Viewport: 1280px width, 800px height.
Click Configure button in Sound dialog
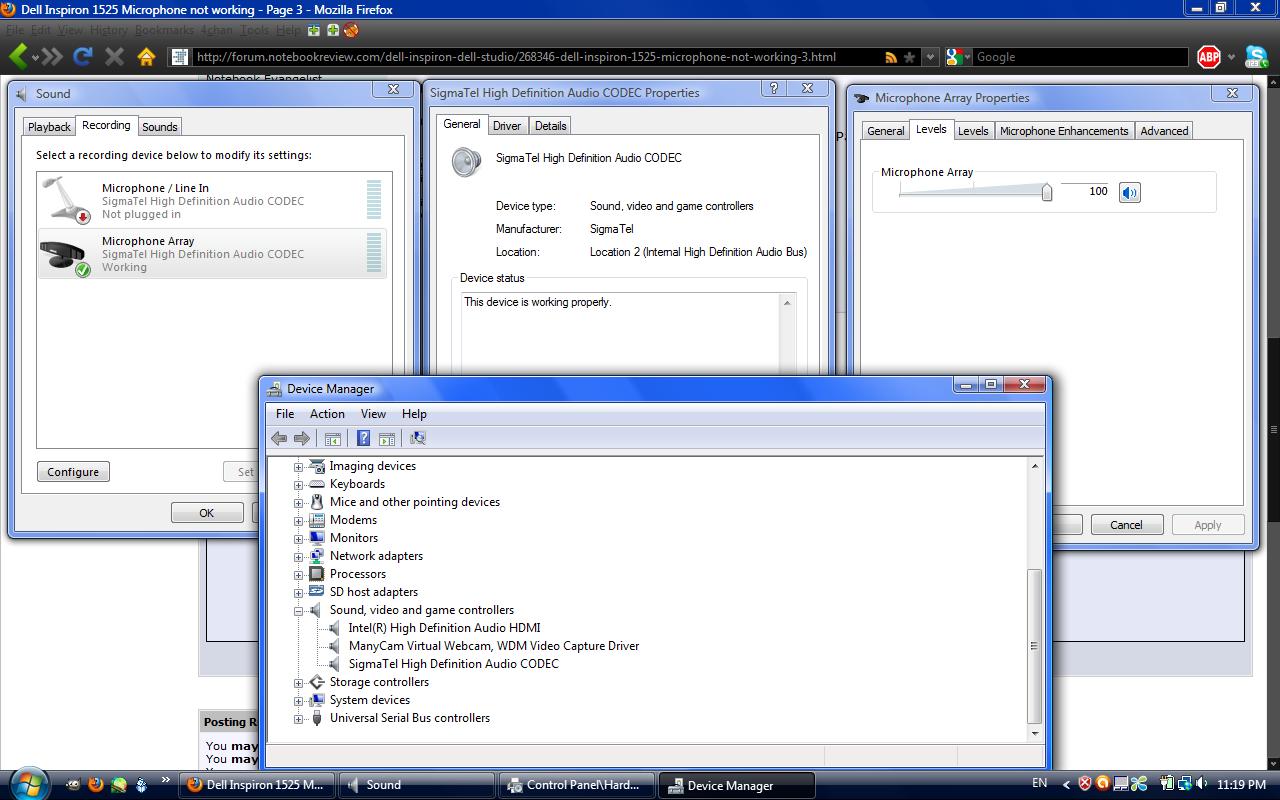pyautogui.click(x=73, y=472)
